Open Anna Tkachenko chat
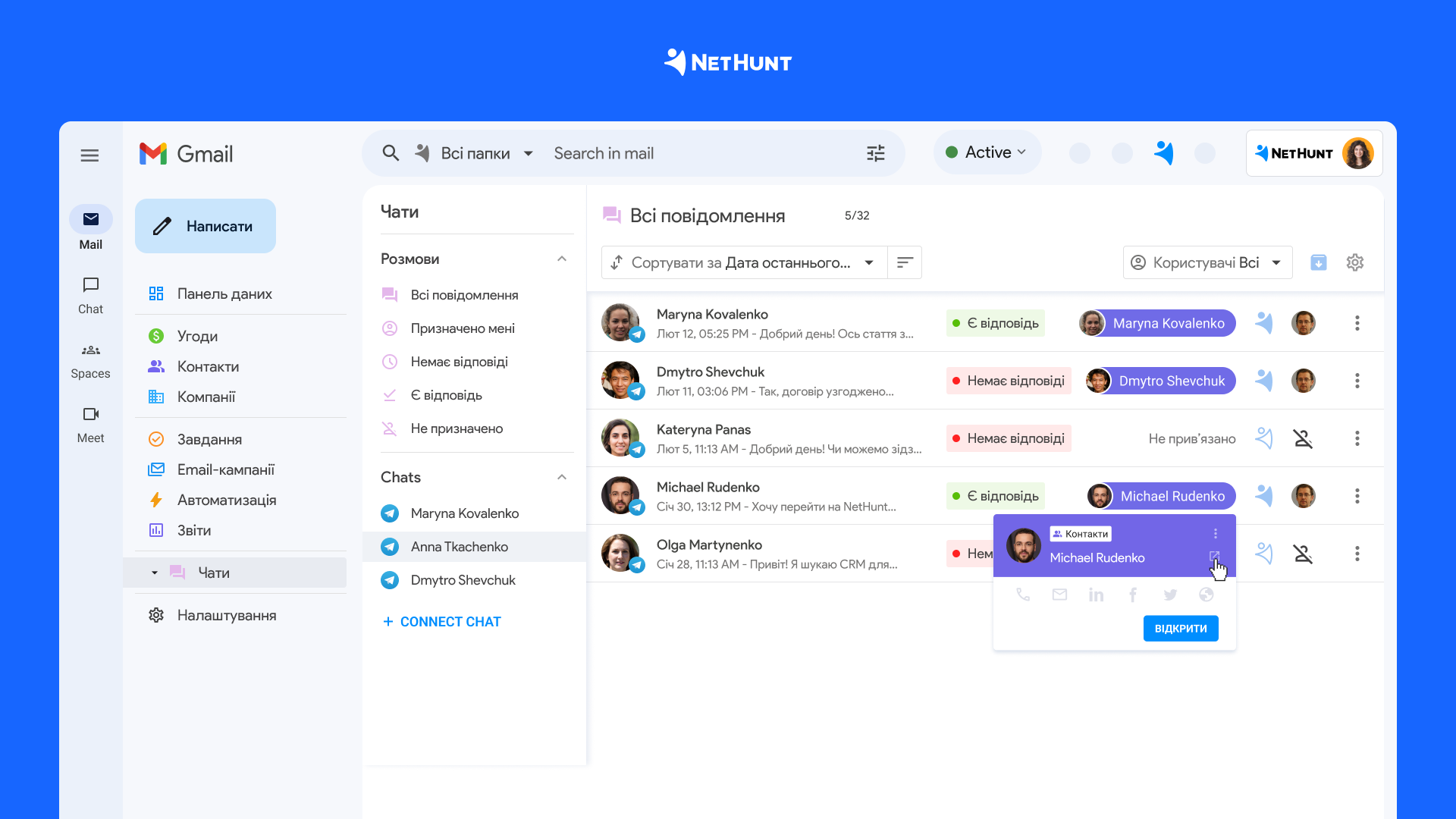 475,547
